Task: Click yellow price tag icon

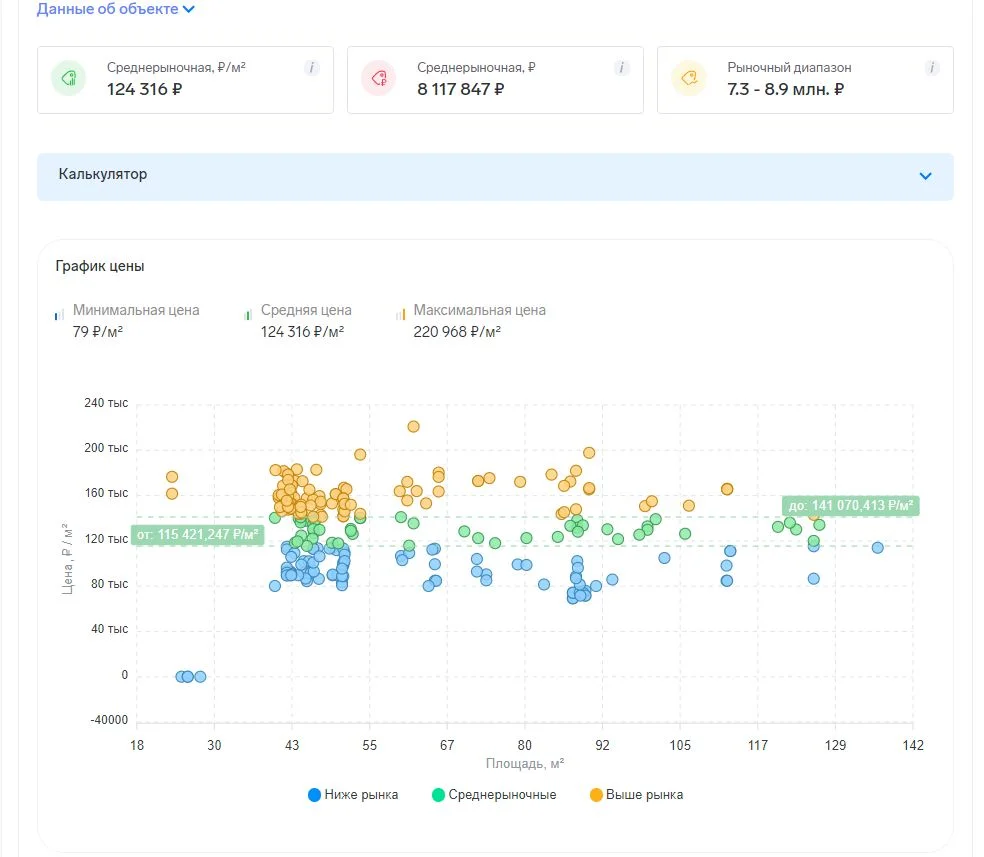Action: point(689,78)
